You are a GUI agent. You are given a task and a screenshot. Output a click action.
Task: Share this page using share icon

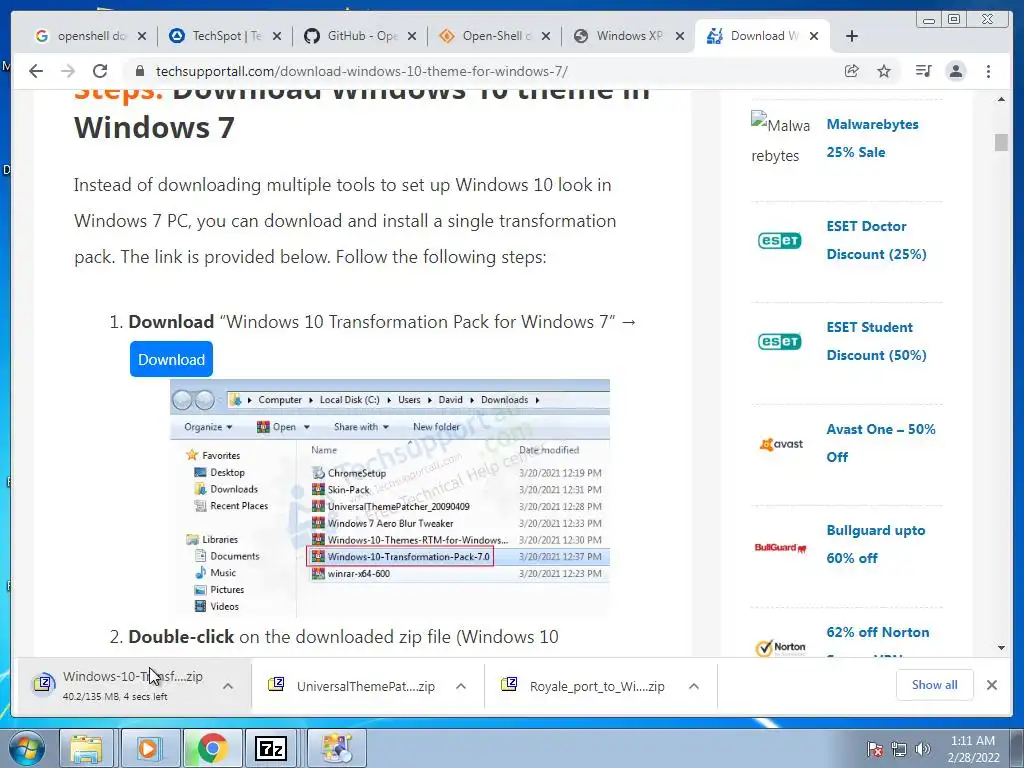click(x=852, y=71)
